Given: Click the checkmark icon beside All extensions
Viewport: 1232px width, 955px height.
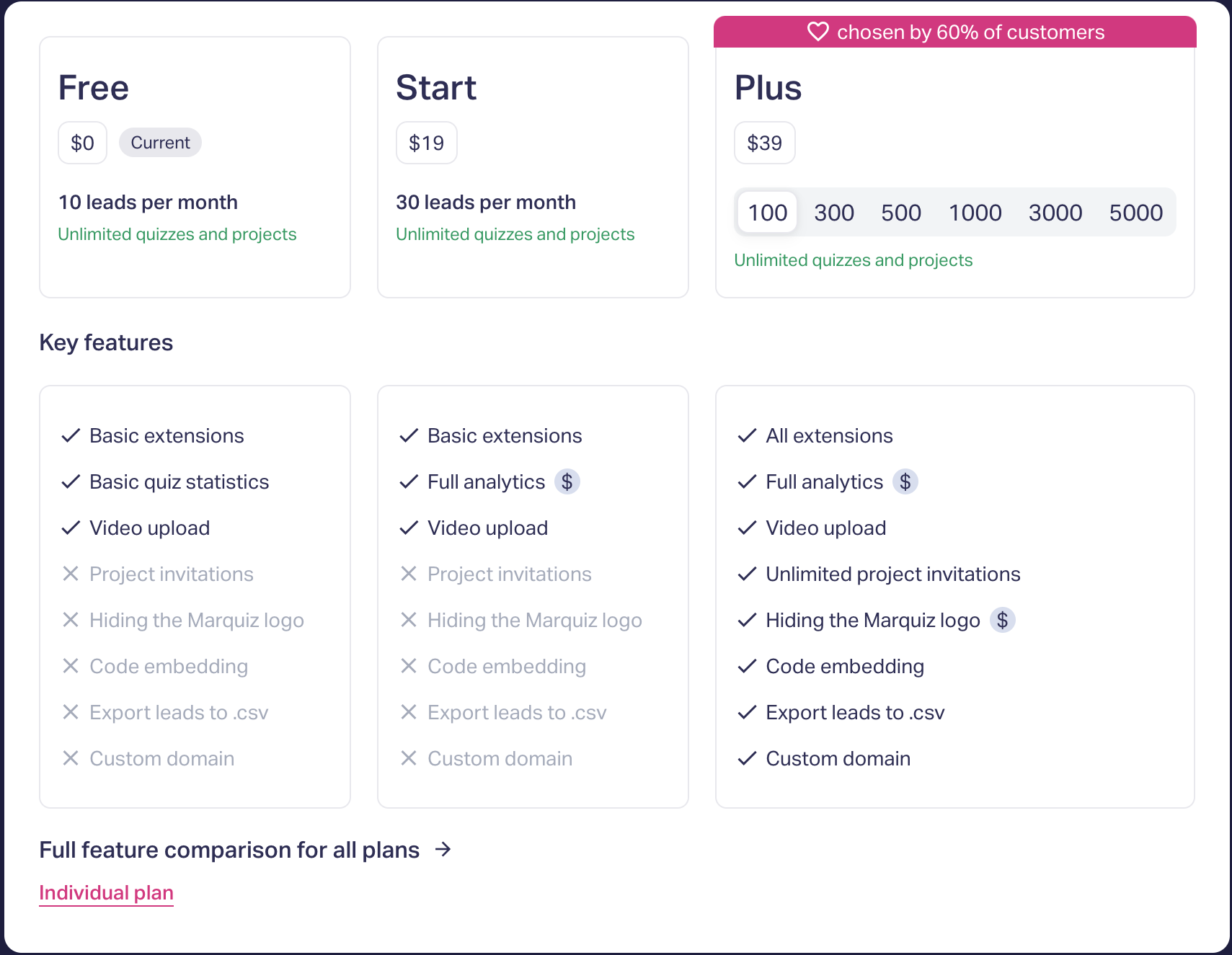Looking at the screenshot, I should (x=748, y=435).
